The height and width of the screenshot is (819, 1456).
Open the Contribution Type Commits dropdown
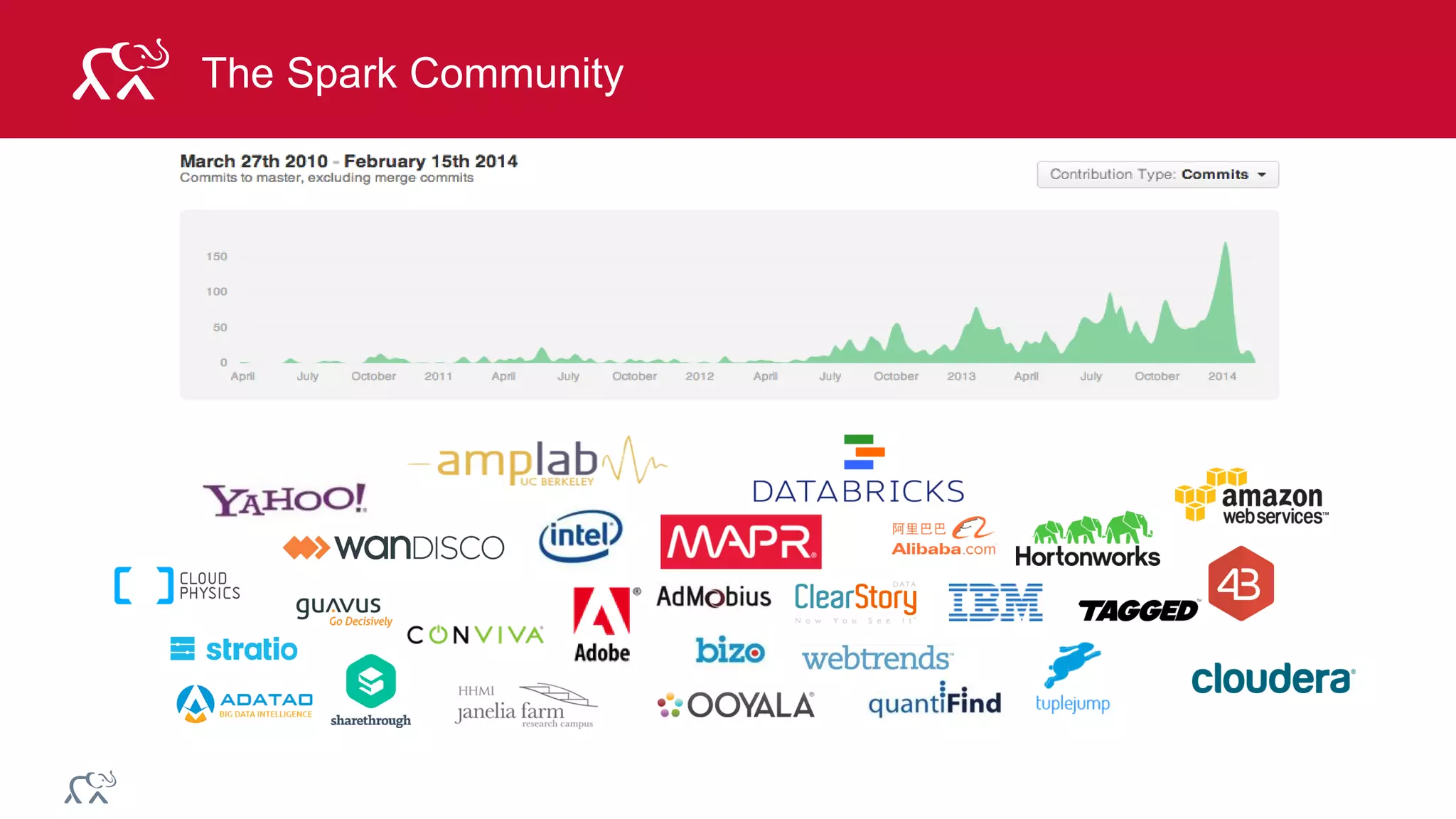click(1157, 174)
